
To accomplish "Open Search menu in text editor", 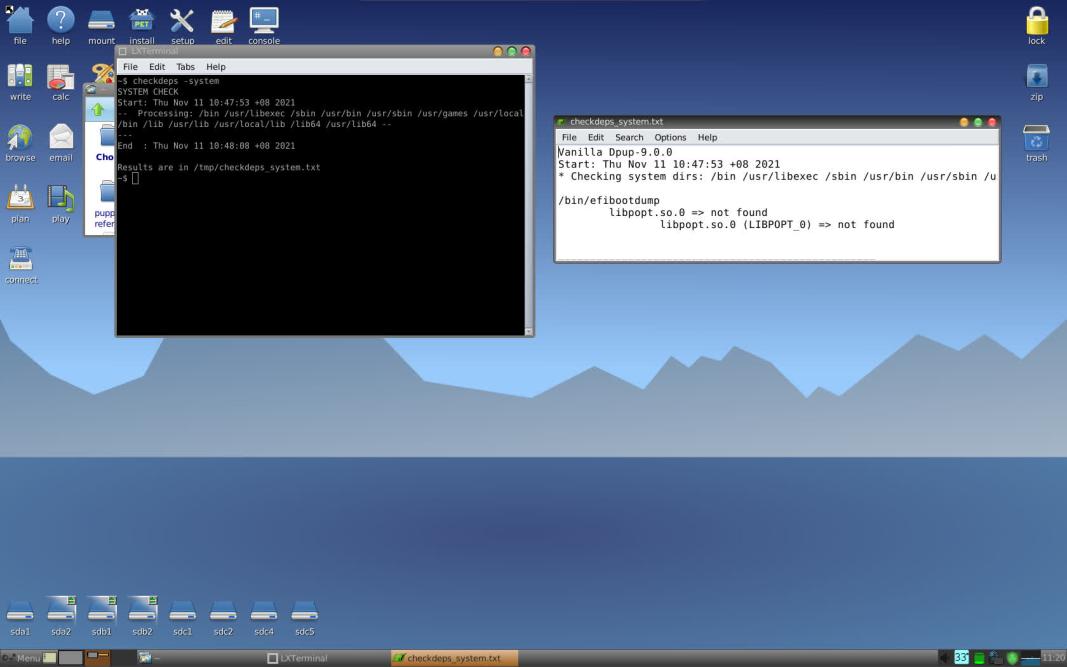I will pyautogui.click(x=629, y=137).
